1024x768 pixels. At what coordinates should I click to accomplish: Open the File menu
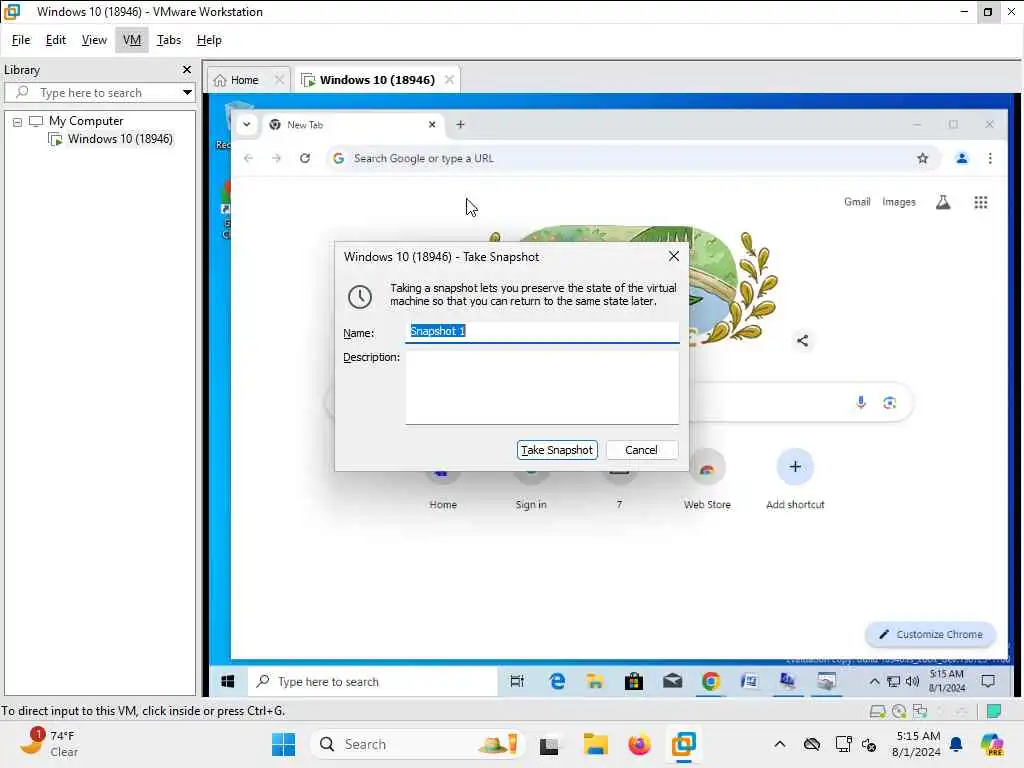tap(21, 40)
